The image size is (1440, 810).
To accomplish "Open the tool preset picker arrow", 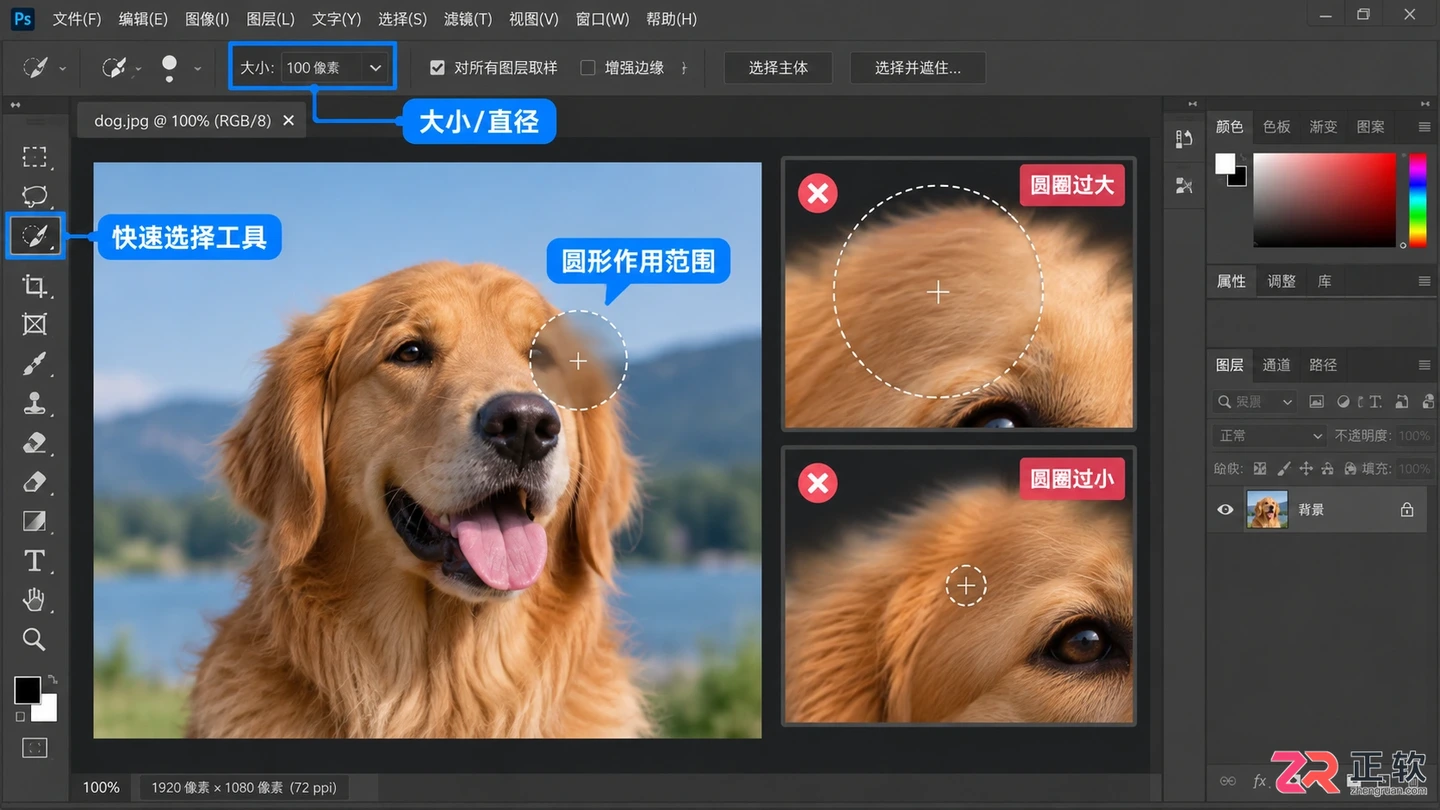I will [x=62, y=69].
